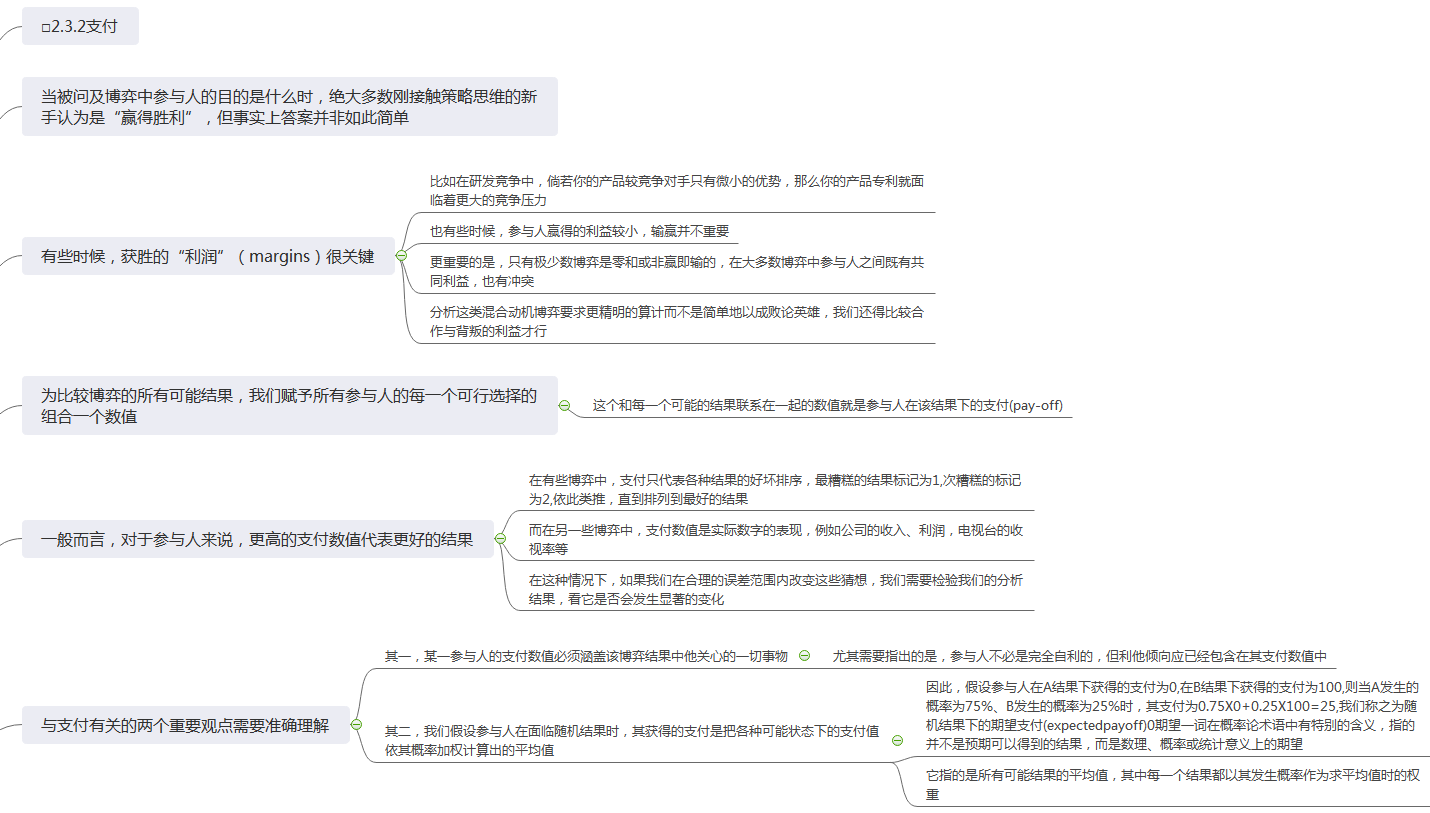Collapse the "一般而言，对于参与人来说" node branch
The width and height of the screenshot is (1430, 813).
coord(501,539)
